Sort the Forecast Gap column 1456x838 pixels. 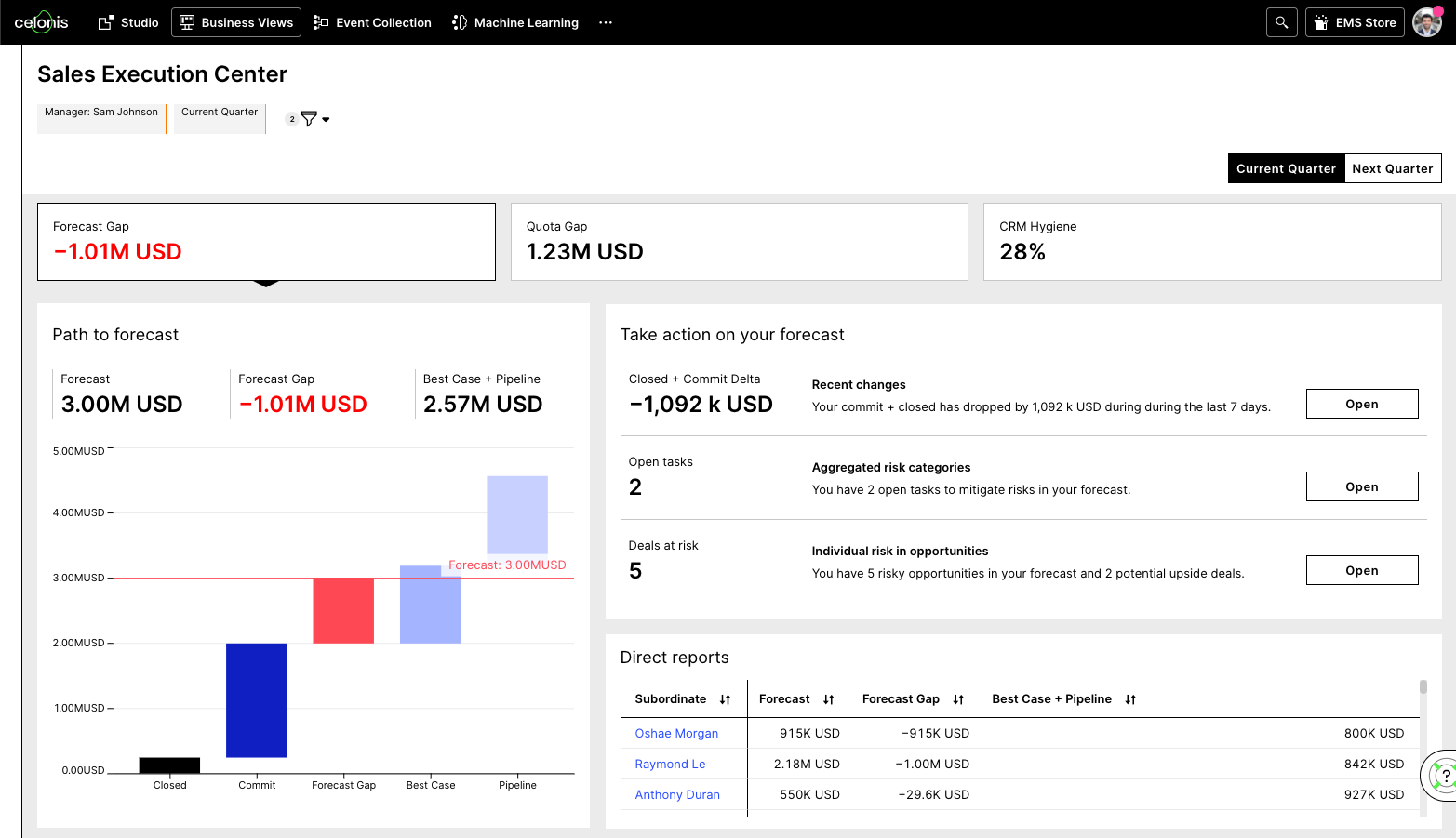(958, 699)
